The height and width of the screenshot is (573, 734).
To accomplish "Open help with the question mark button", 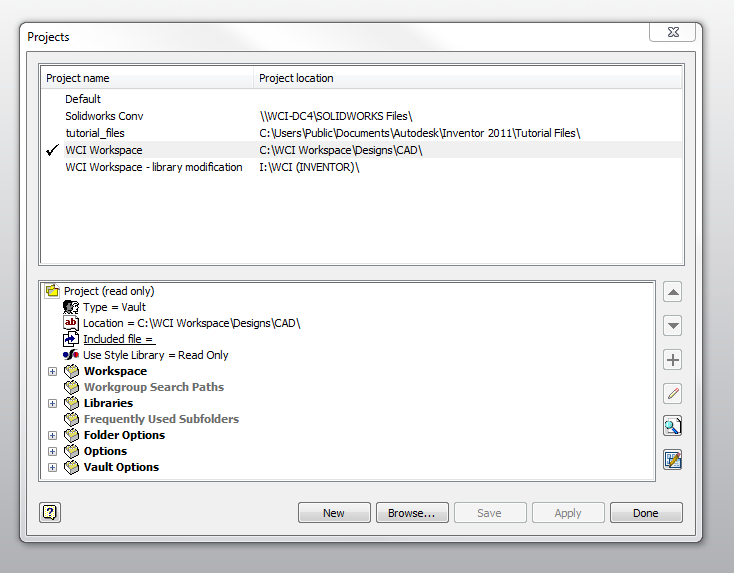I will coord(50,512).
